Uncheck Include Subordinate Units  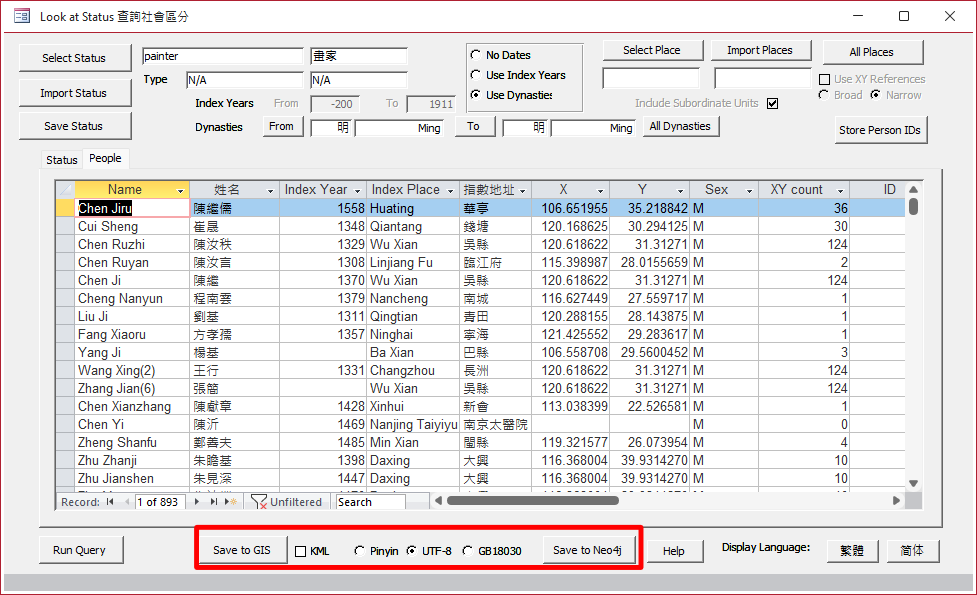click(772, 103)
